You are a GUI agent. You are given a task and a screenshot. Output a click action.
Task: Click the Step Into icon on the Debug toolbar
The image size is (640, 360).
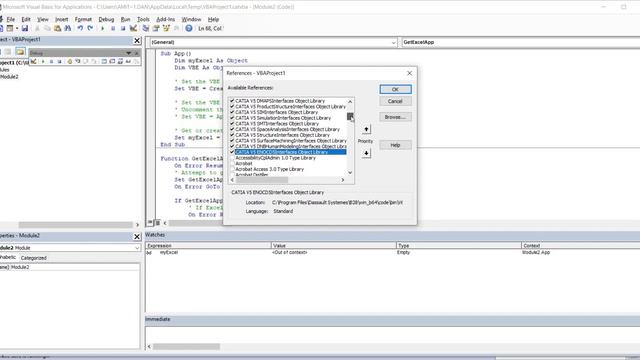pos(78,61)
